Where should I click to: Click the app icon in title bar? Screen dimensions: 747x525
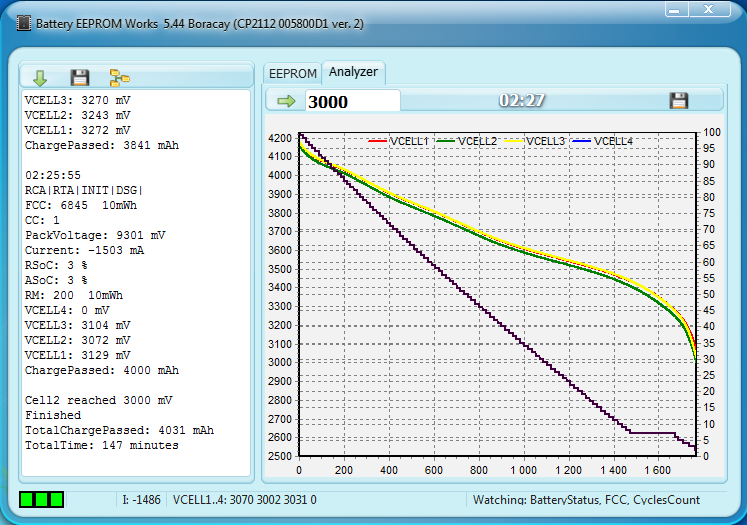click(23, 21)
